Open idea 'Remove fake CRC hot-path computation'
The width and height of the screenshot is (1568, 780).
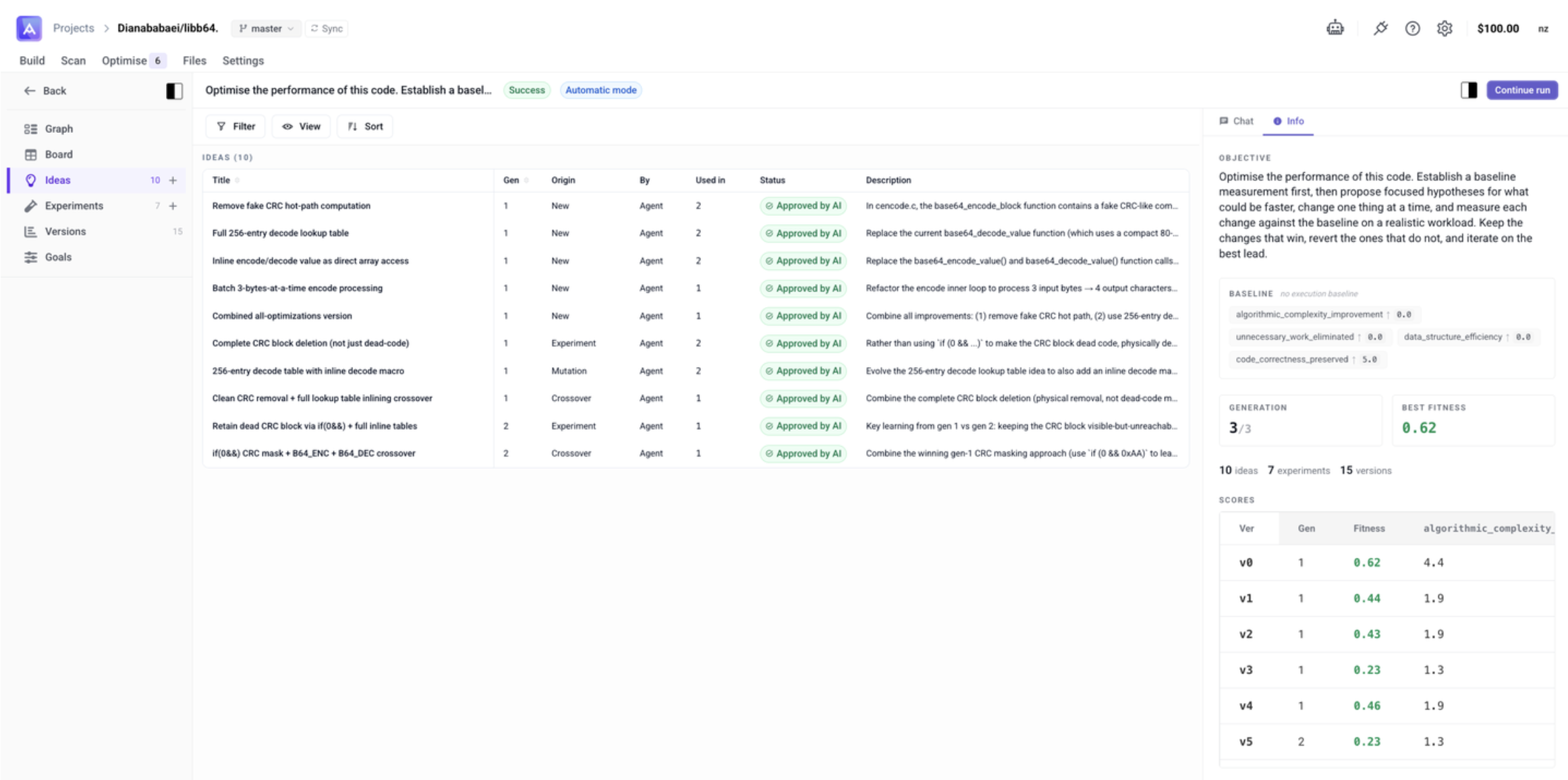click(x=291, y=206)
